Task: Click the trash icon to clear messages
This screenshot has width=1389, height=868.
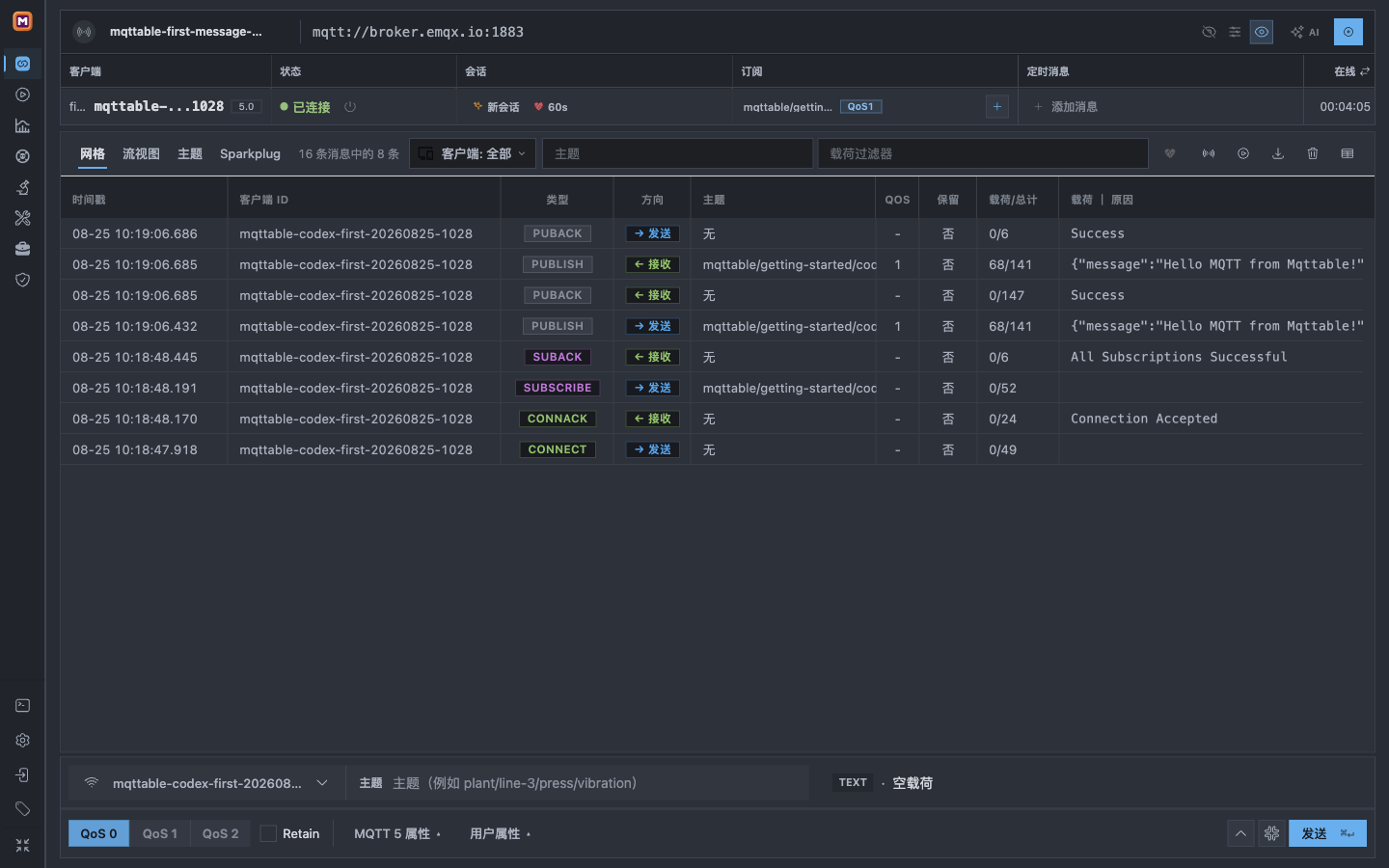Action: click(1313, 153)
